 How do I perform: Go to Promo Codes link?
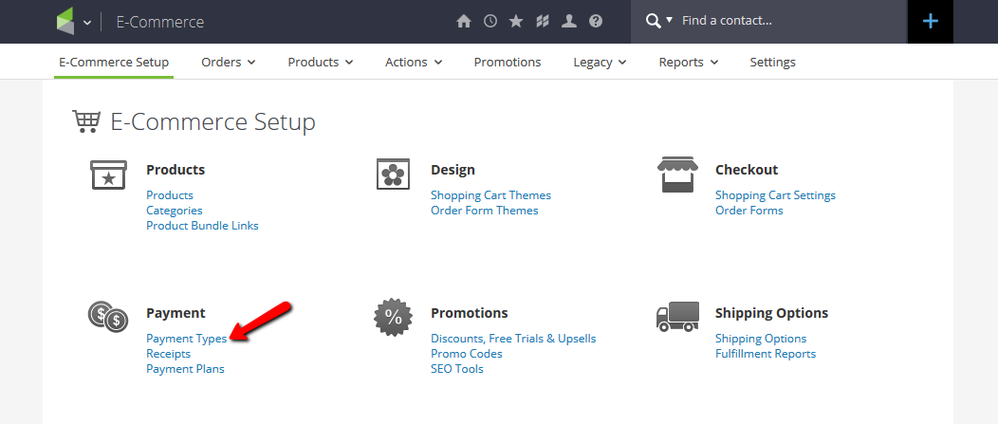coord(466,354)
